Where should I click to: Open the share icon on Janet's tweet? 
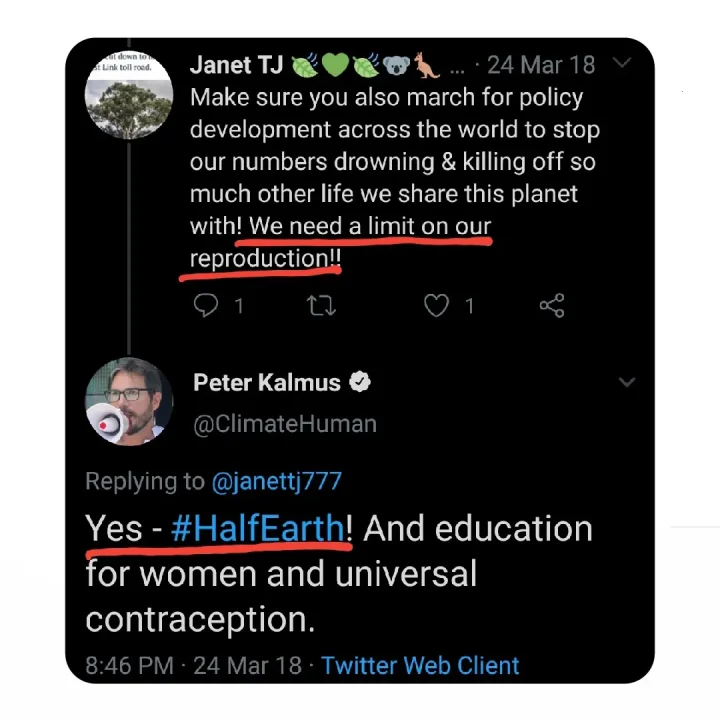click(x=552, y=305)
